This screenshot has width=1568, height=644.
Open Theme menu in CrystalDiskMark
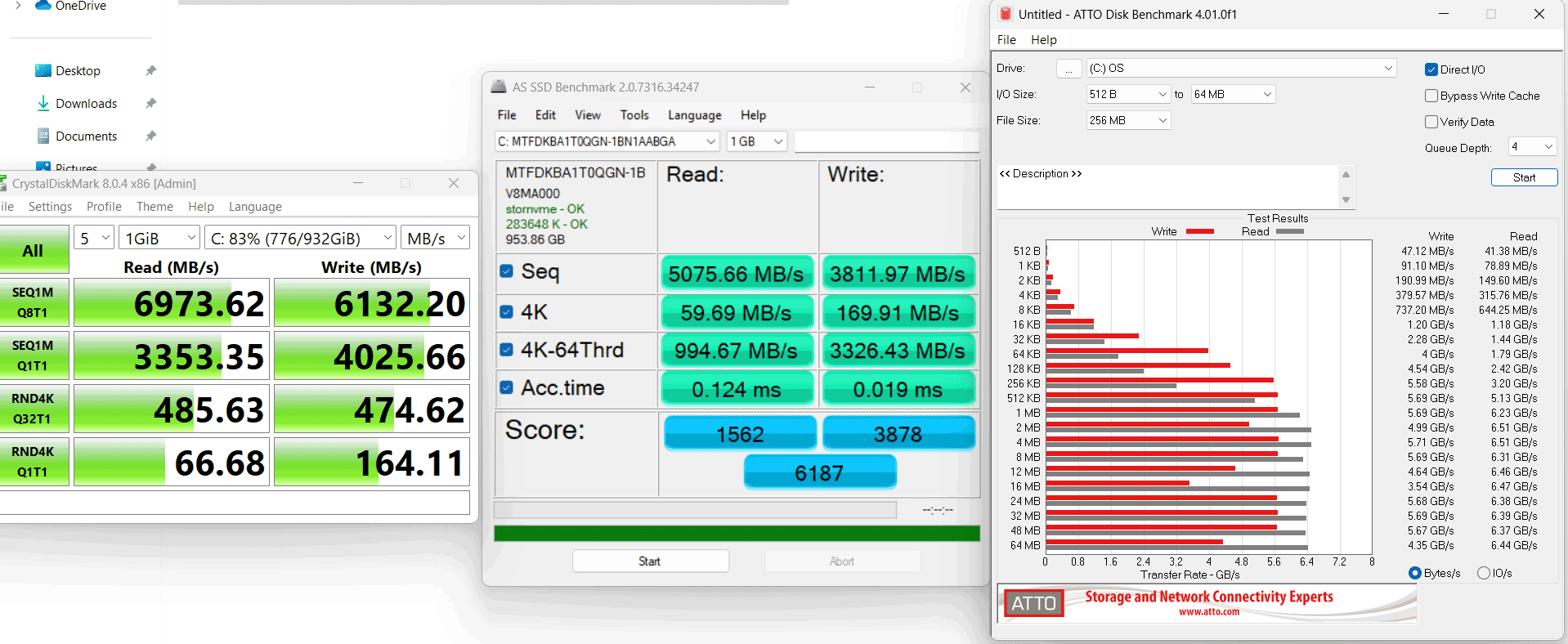coord(155,207)
